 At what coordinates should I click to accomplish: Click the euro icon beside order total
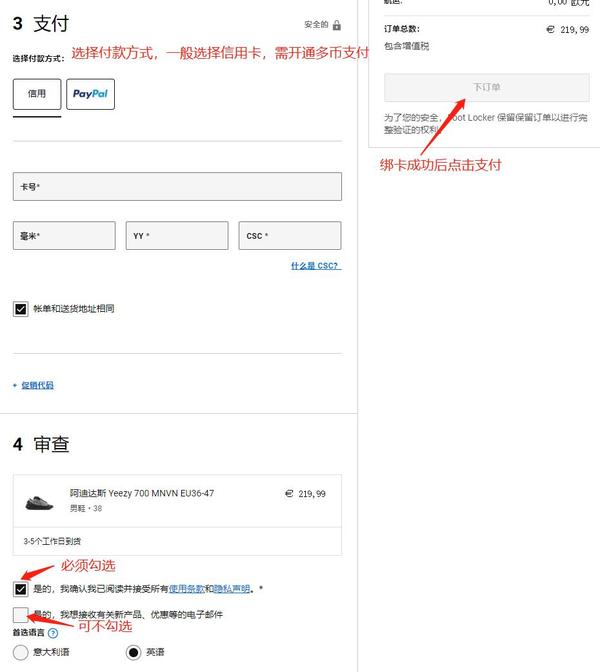pos(551,30)
